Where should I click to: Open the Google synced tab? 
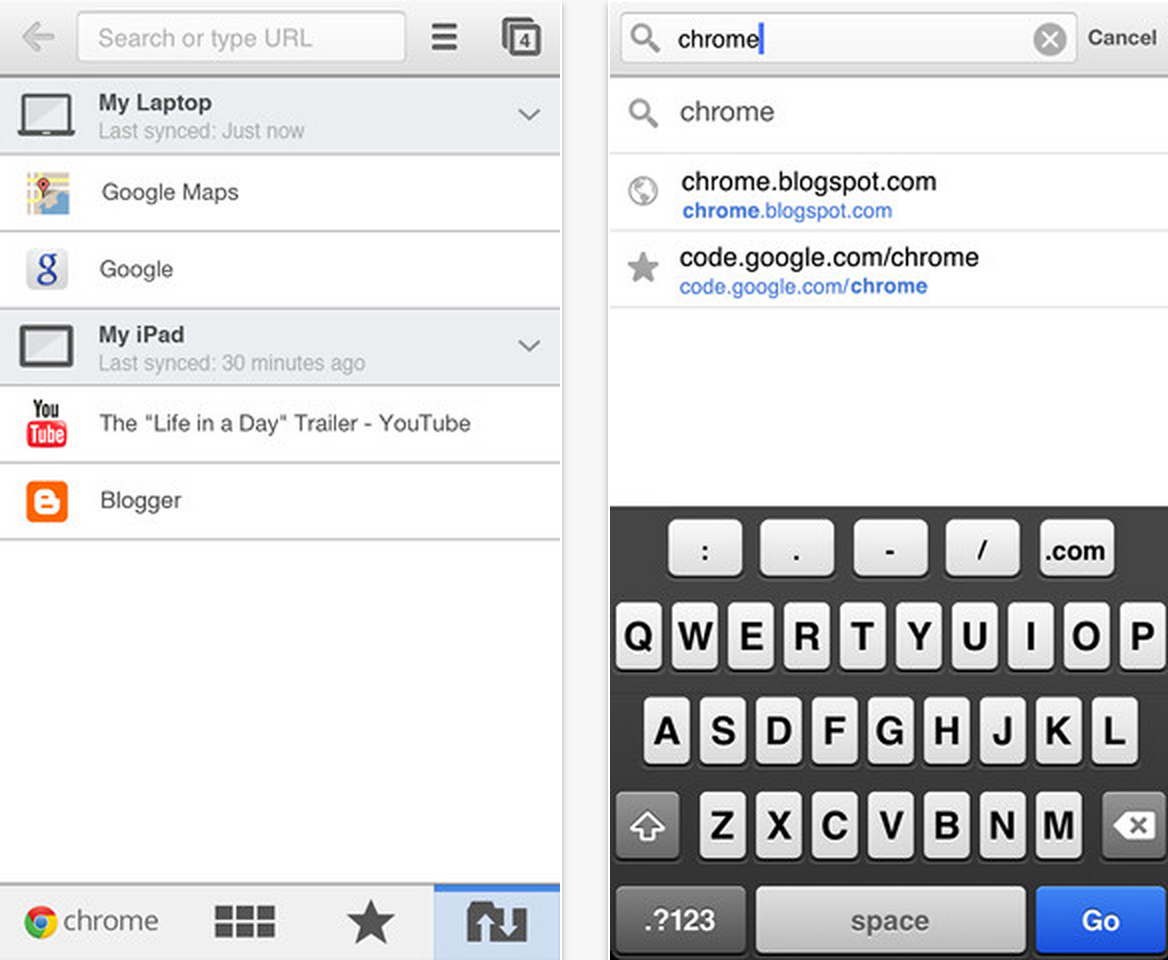click(x=280, y=270)
